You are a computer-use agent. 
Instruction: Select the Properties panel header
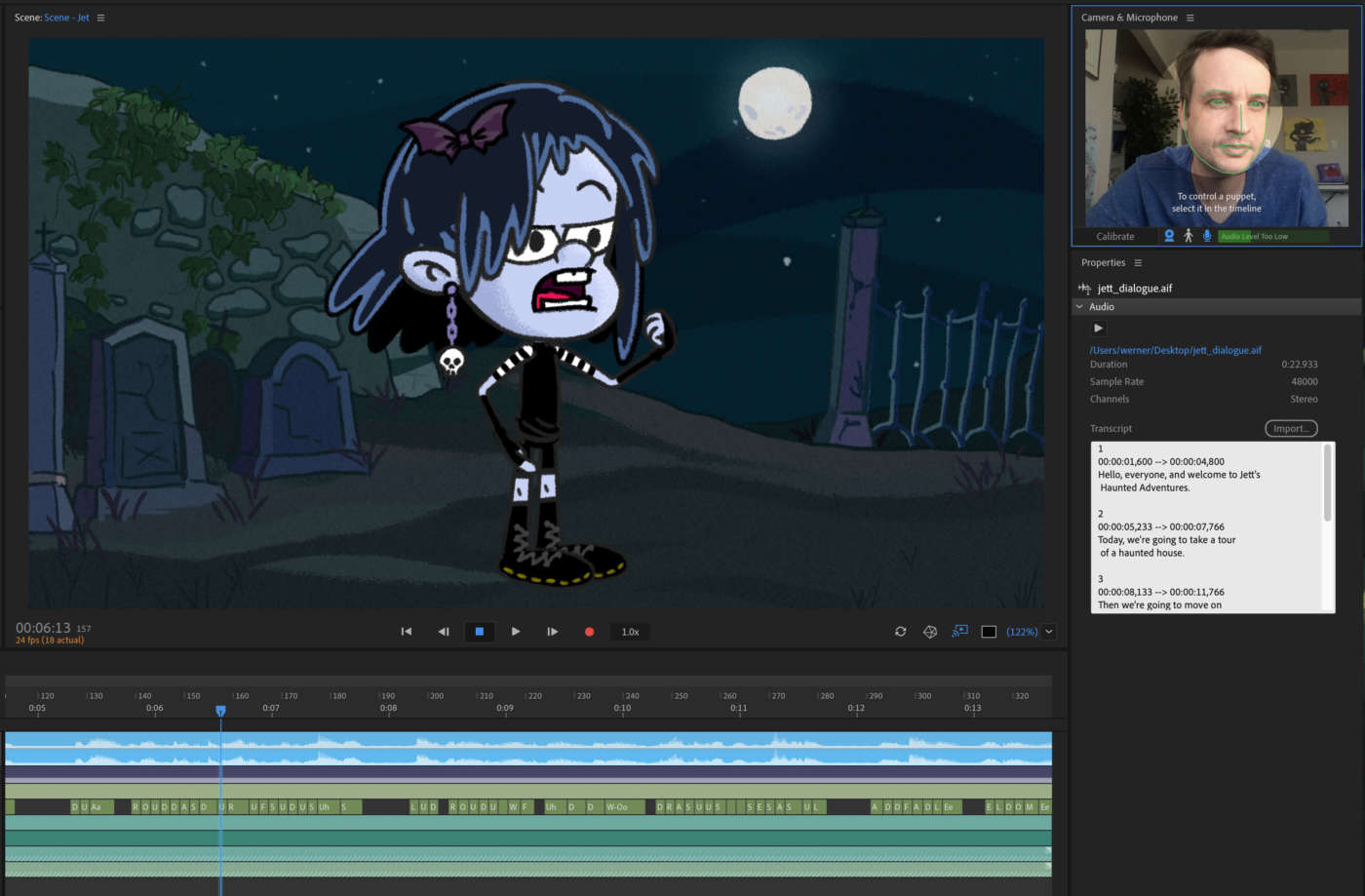click(x=1104, y=262)
